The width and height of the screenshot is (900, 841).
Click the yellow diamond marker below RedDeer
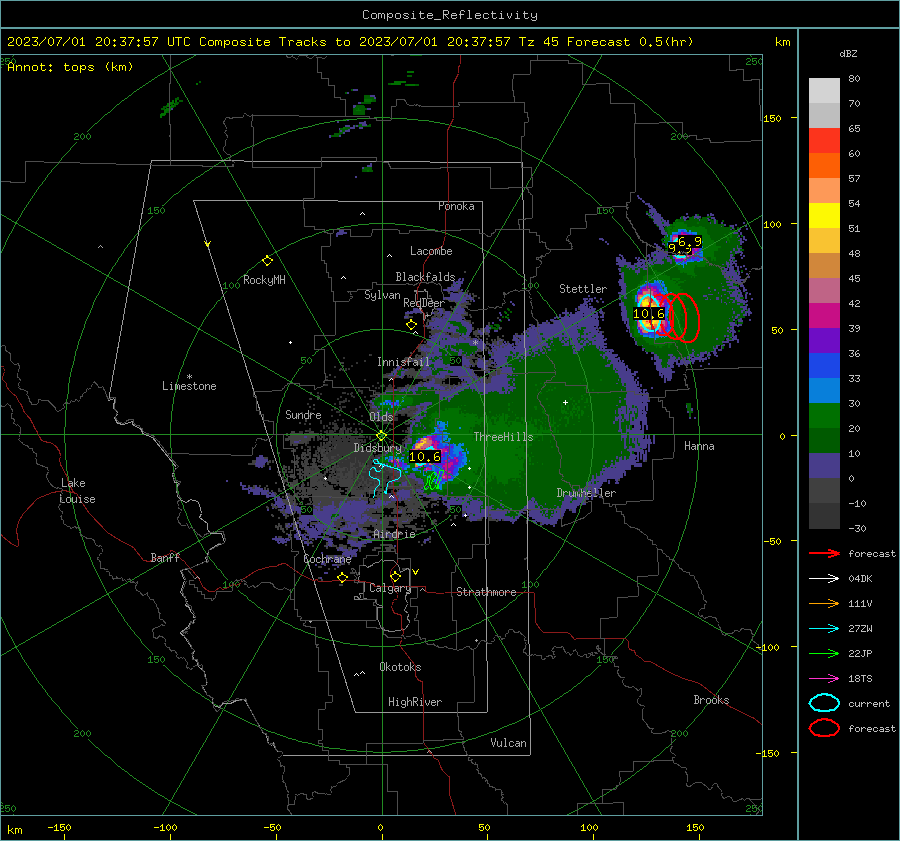pos(411,325)
